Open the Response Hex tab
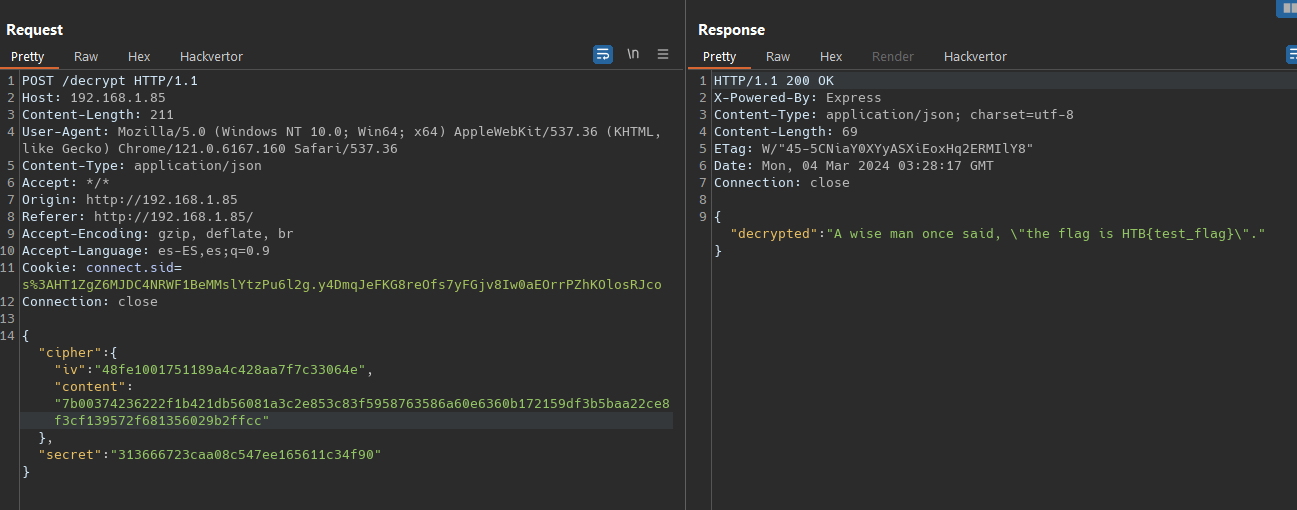Viewport: 1297px width, 510px height. (x=831, y=57)
